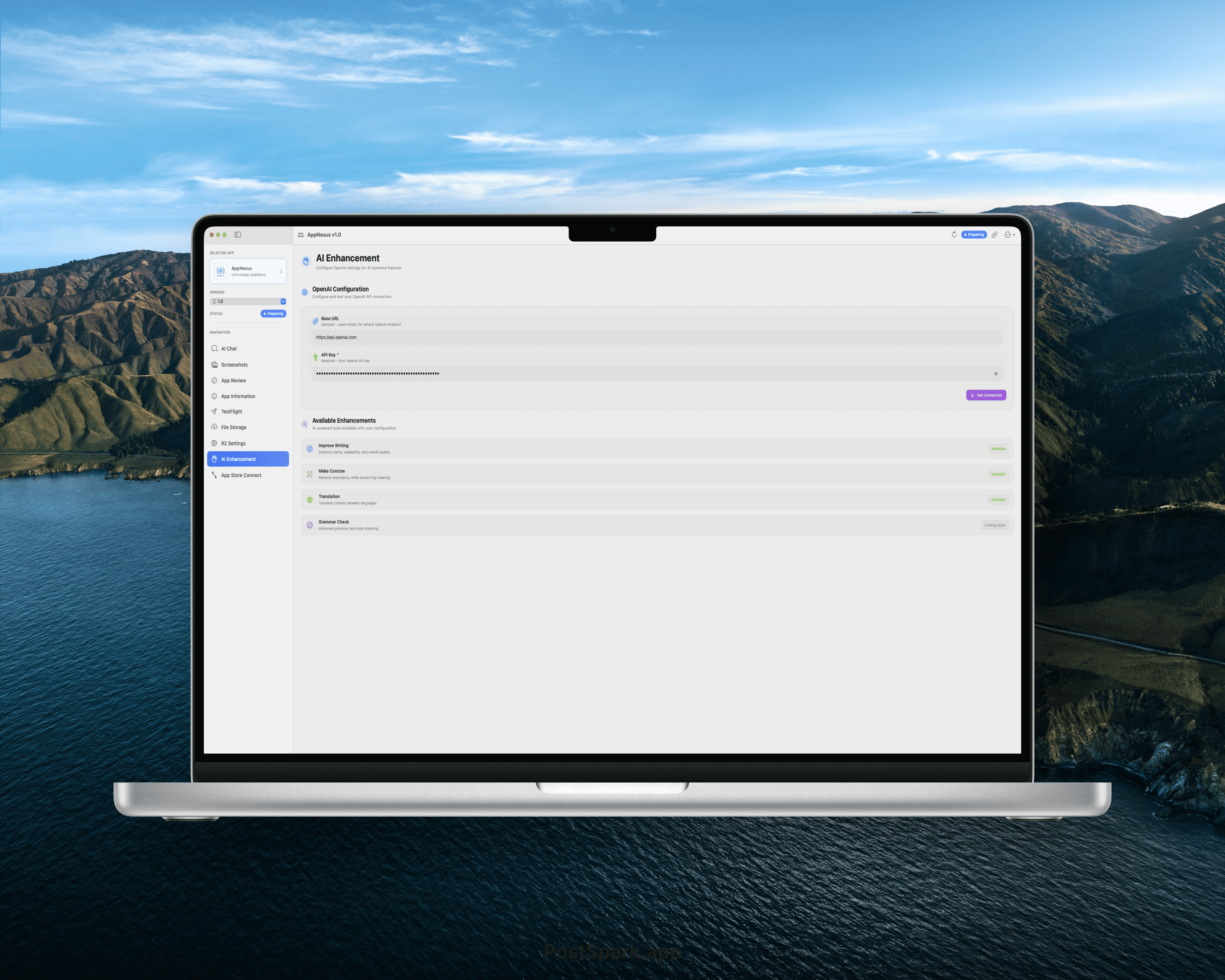Navigate to App Information

214,396
